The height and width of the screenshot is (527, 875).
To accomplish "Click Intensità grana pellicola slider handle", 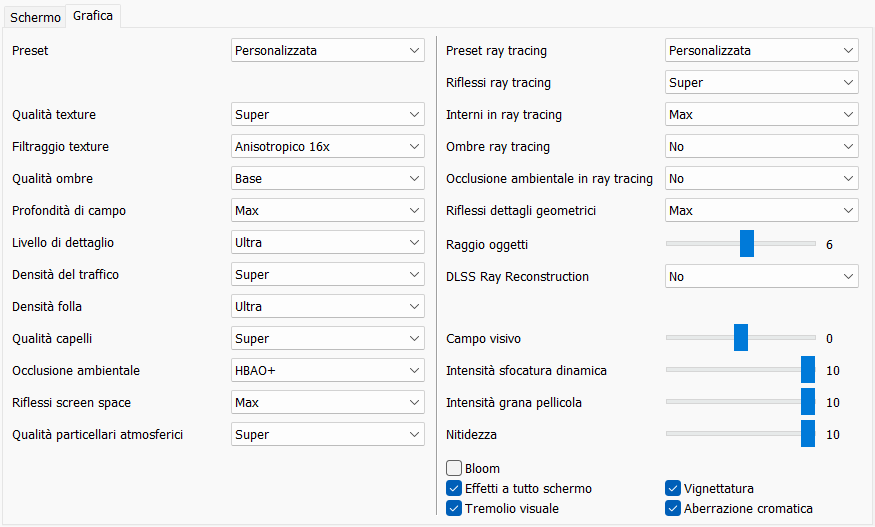I will click(x=808, y=402).
